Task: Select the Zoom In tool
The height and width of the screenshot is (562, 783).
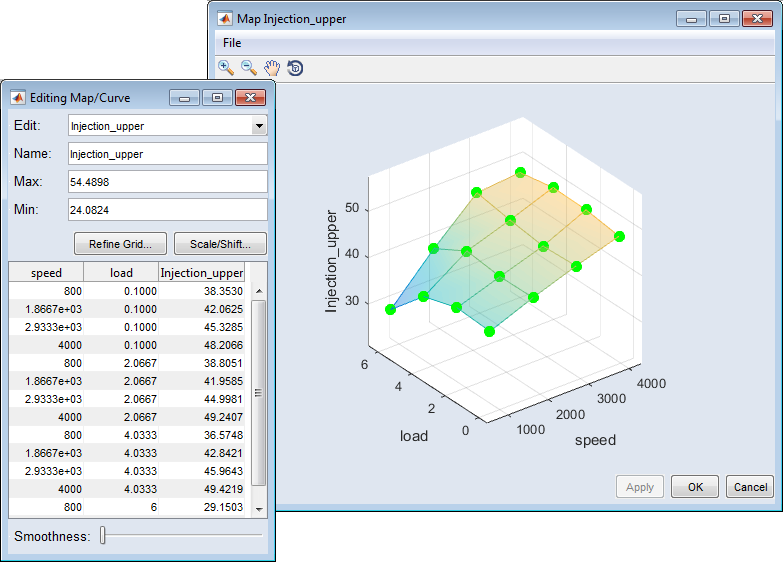Action: (x=226, y=67)
